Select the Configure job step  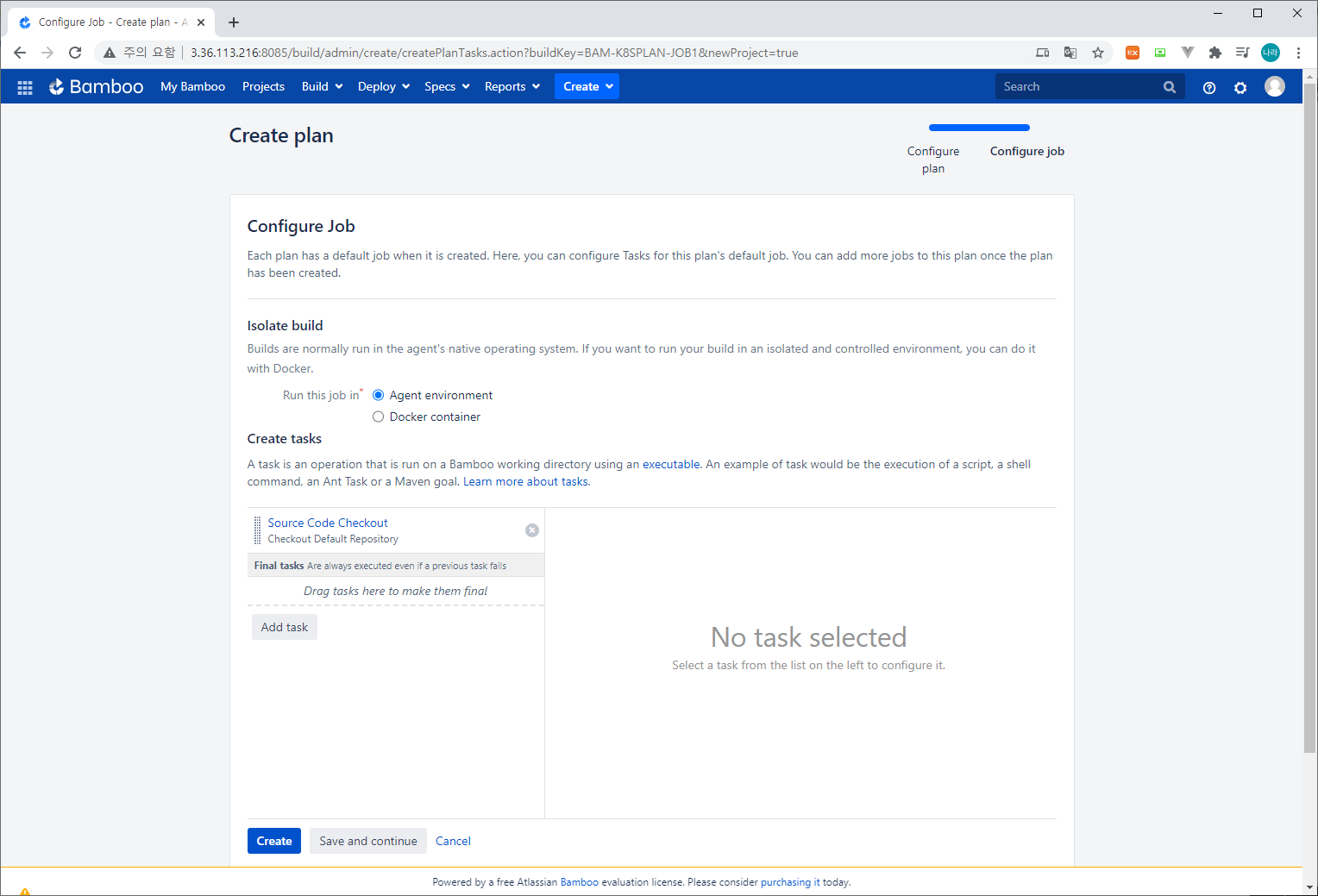tap(1026, 151)
